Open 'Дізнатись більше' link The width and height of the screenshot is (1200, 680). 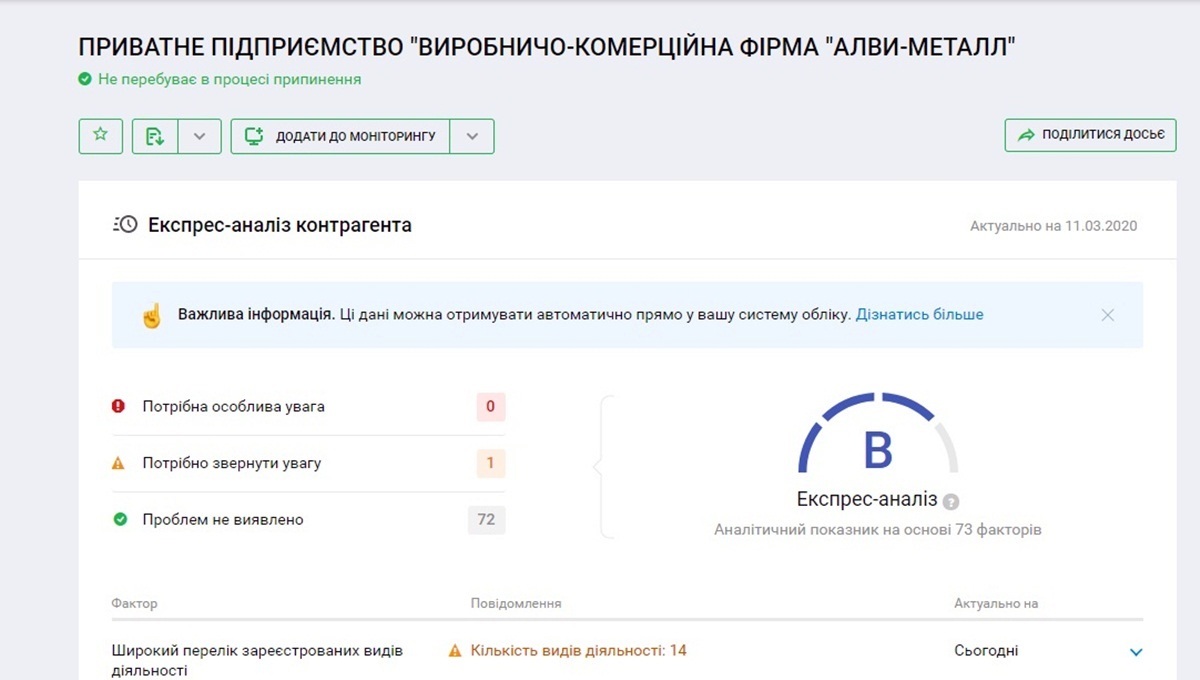(919, 314)
